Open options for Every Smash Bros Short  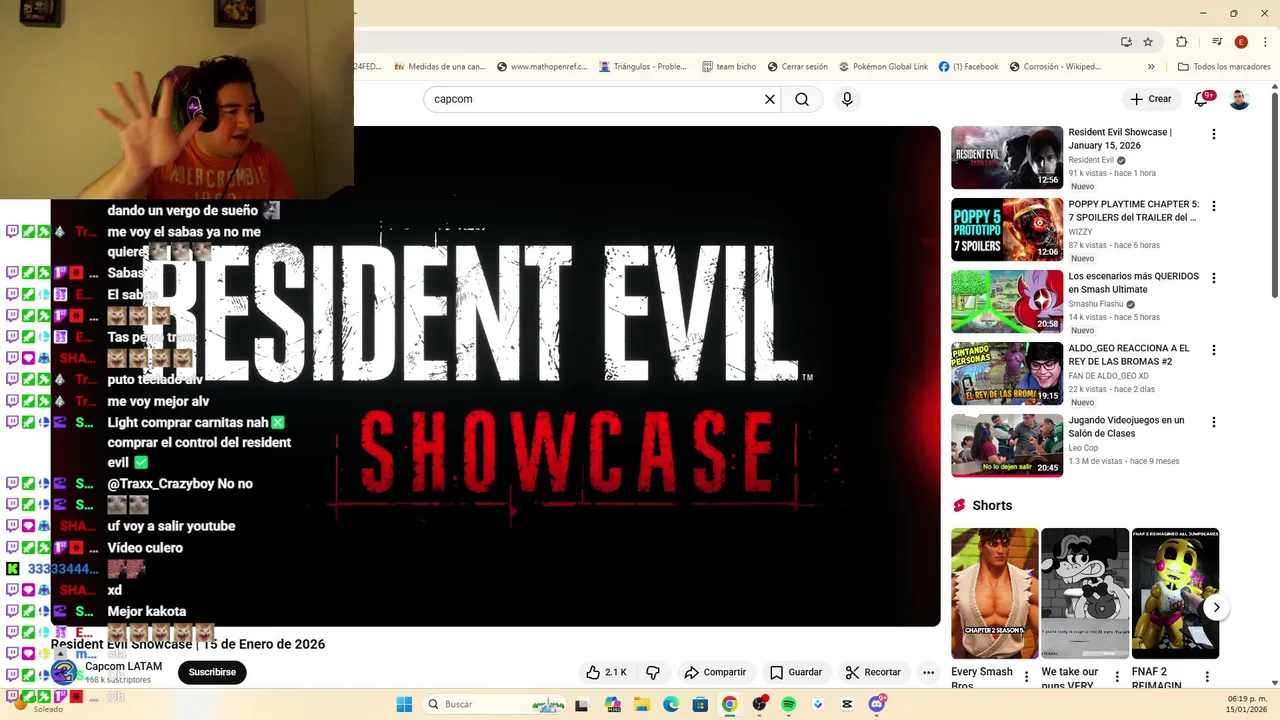tap(1026, 677)
